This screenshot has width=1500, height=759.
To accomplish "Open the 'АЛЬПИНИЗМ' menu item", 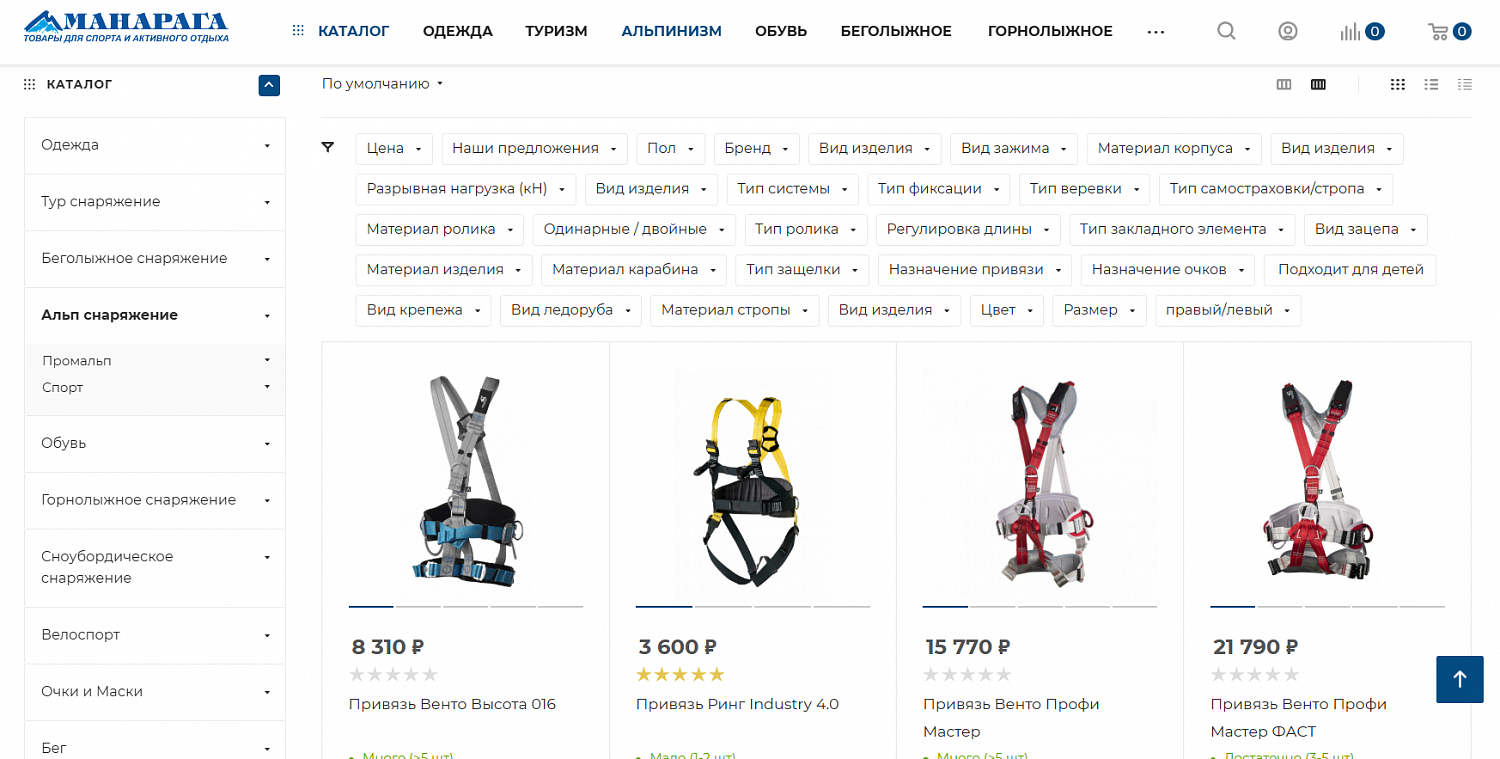I will 671,31.
